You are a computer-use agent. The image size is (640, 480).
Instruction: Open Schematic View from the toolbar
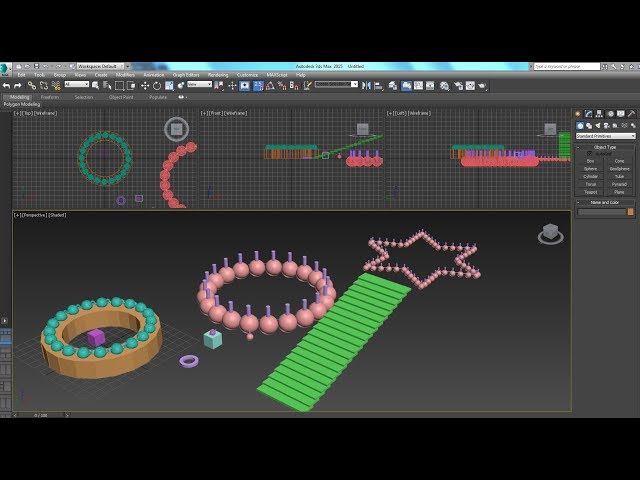pos(430,86)
